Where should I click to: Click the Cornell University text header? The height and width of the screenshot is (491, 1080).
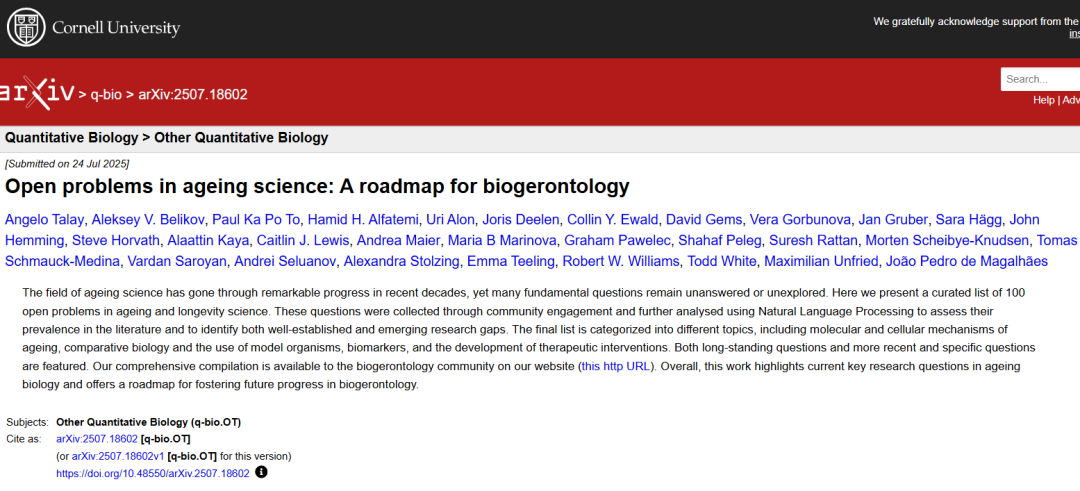(116, 28)
